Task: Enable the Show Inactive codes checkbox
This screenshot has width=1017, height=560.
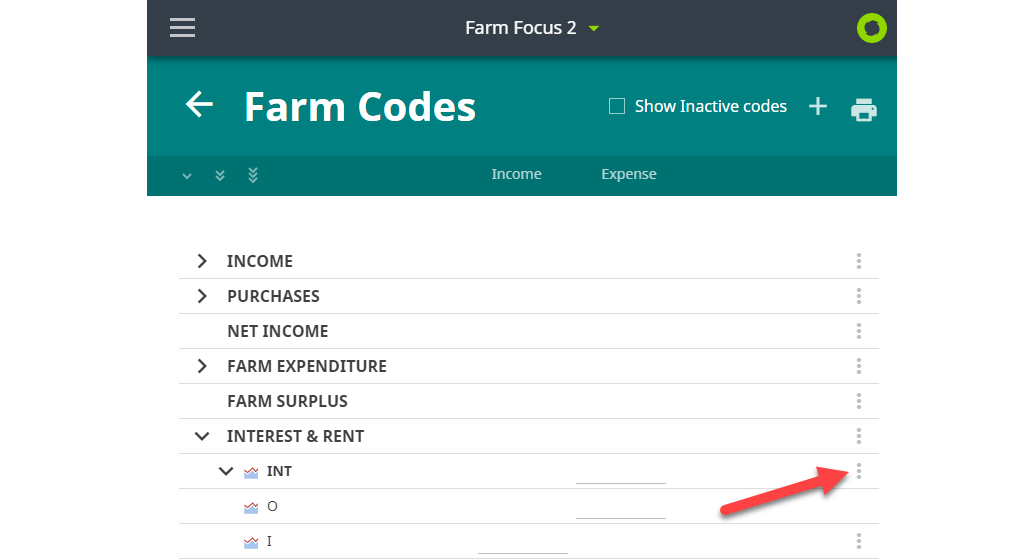Action: tap(617, 106)
